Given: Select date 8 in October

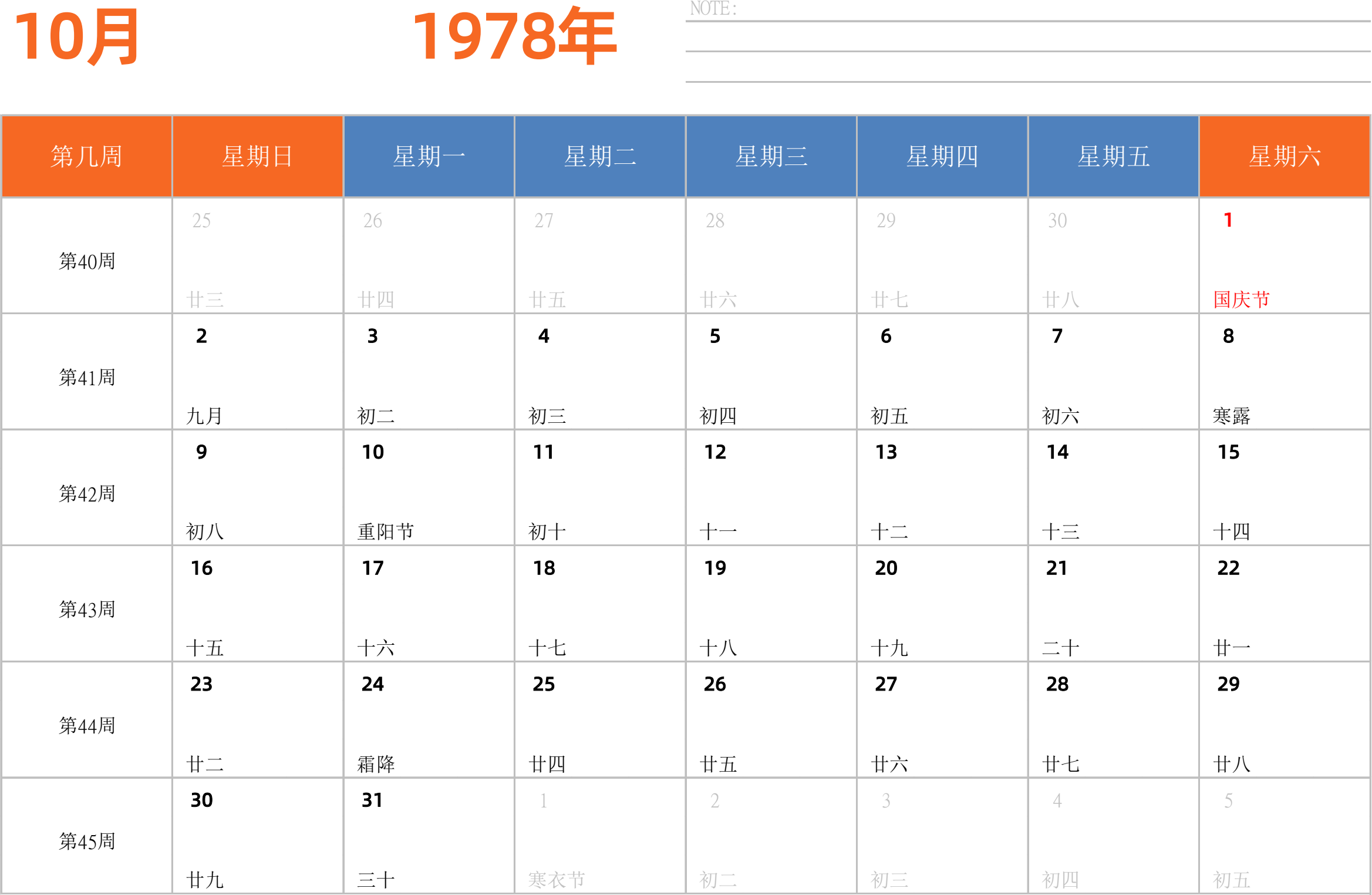Looking at the screenshot, I should pos(1228,336).
